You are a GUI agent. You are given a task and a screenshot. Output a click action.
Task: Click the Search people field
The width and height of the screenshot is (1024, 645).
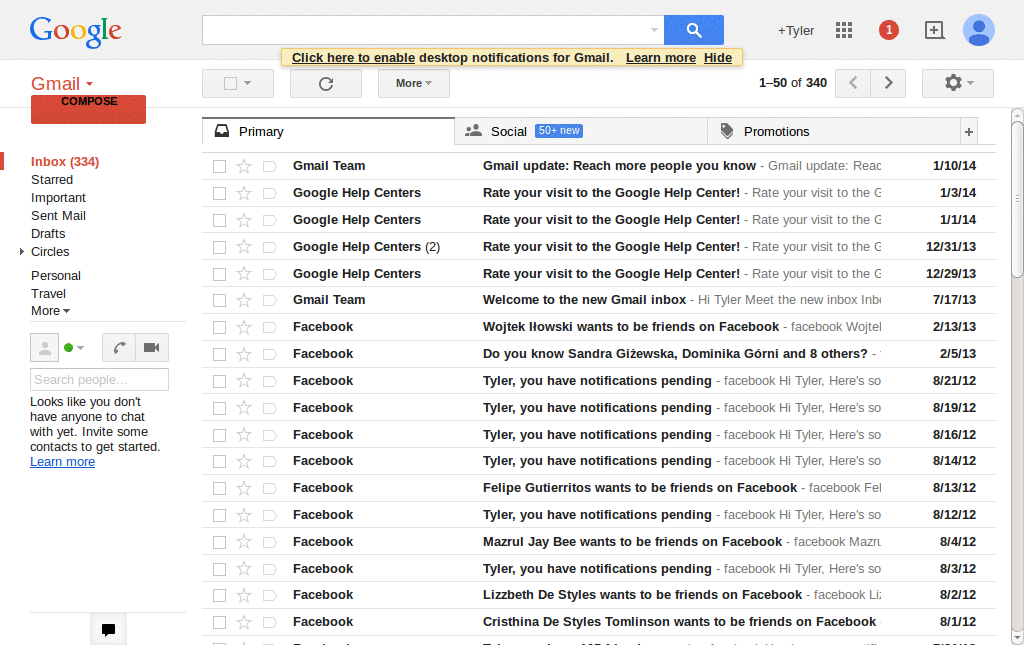99,380
